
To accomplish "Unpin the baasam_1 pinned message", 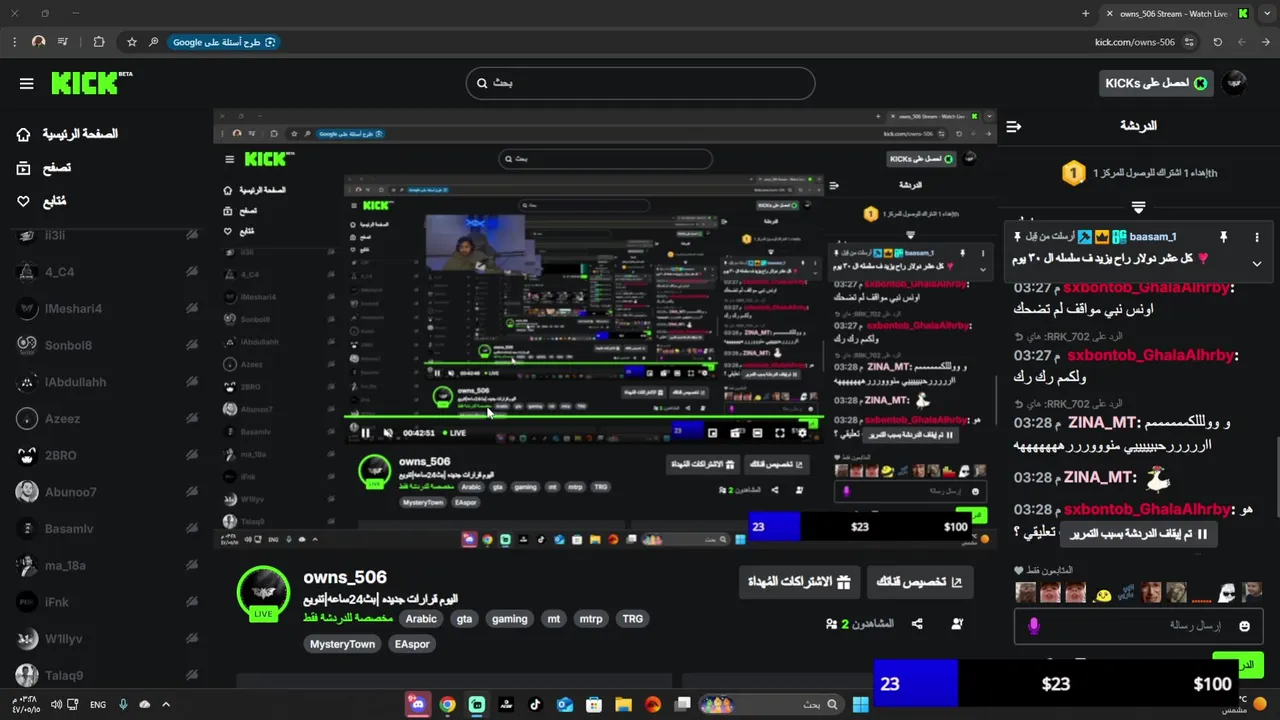I will point(1223,237).
